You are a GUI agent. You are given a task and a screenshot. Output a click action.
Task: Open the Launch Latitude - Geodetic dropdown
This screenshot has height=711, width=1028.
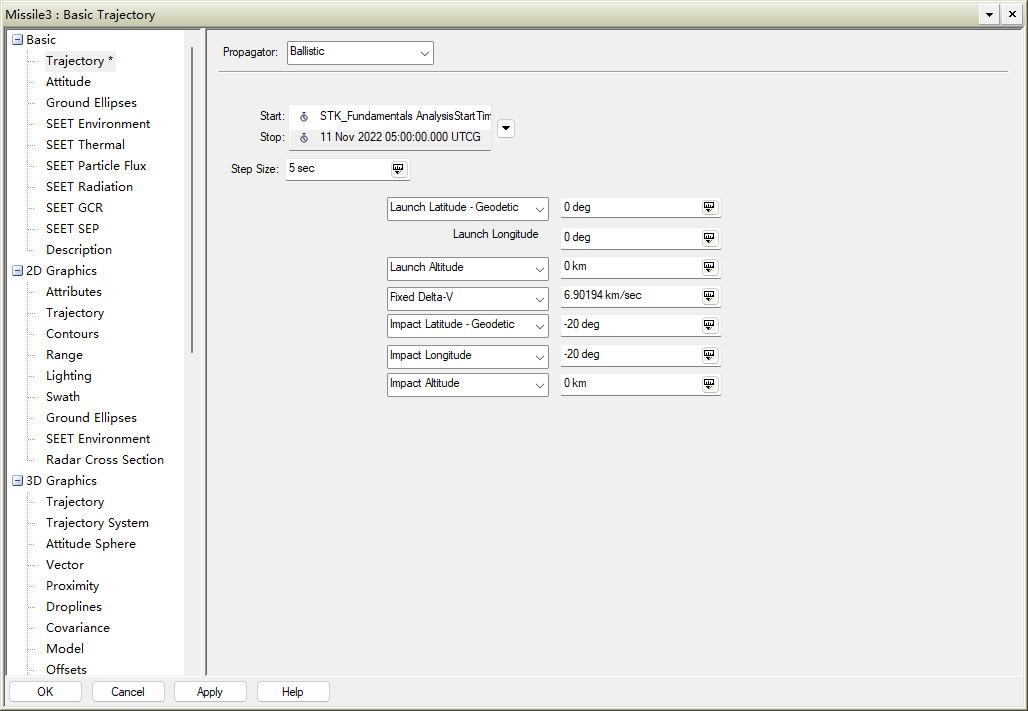[540, 208]
